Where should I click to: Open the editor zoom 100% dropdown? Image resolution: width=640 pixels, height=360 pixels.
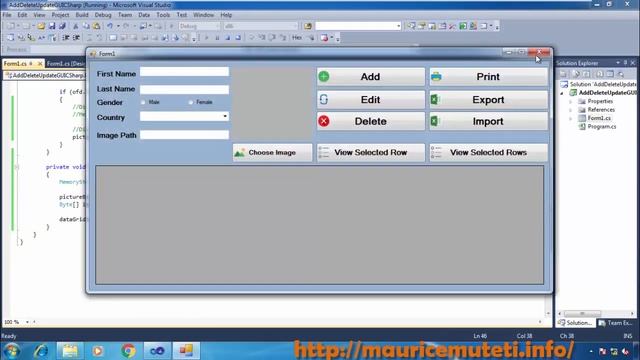[27, 322]
